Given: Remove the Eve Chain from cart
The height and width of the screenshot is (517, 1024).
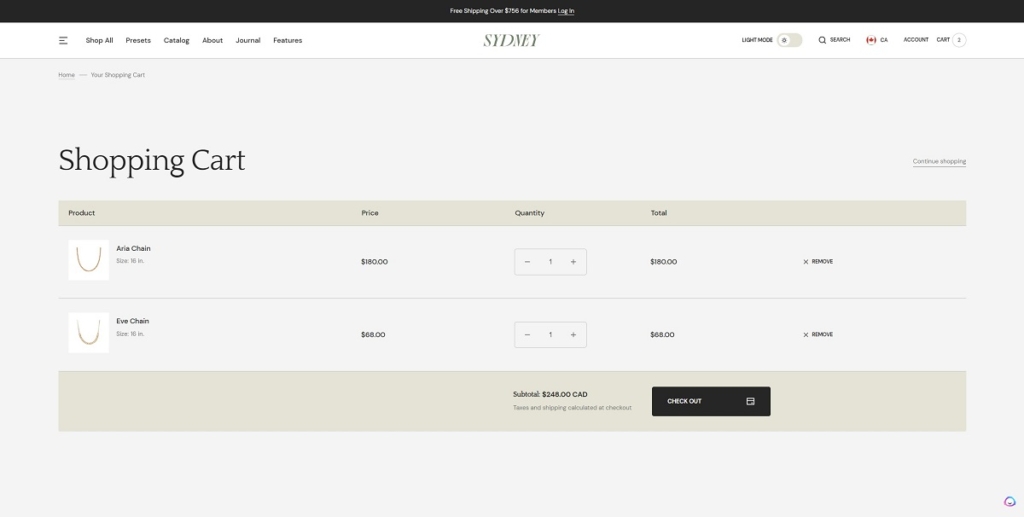Looking at the screenshot, I should (x=818, y=335).
